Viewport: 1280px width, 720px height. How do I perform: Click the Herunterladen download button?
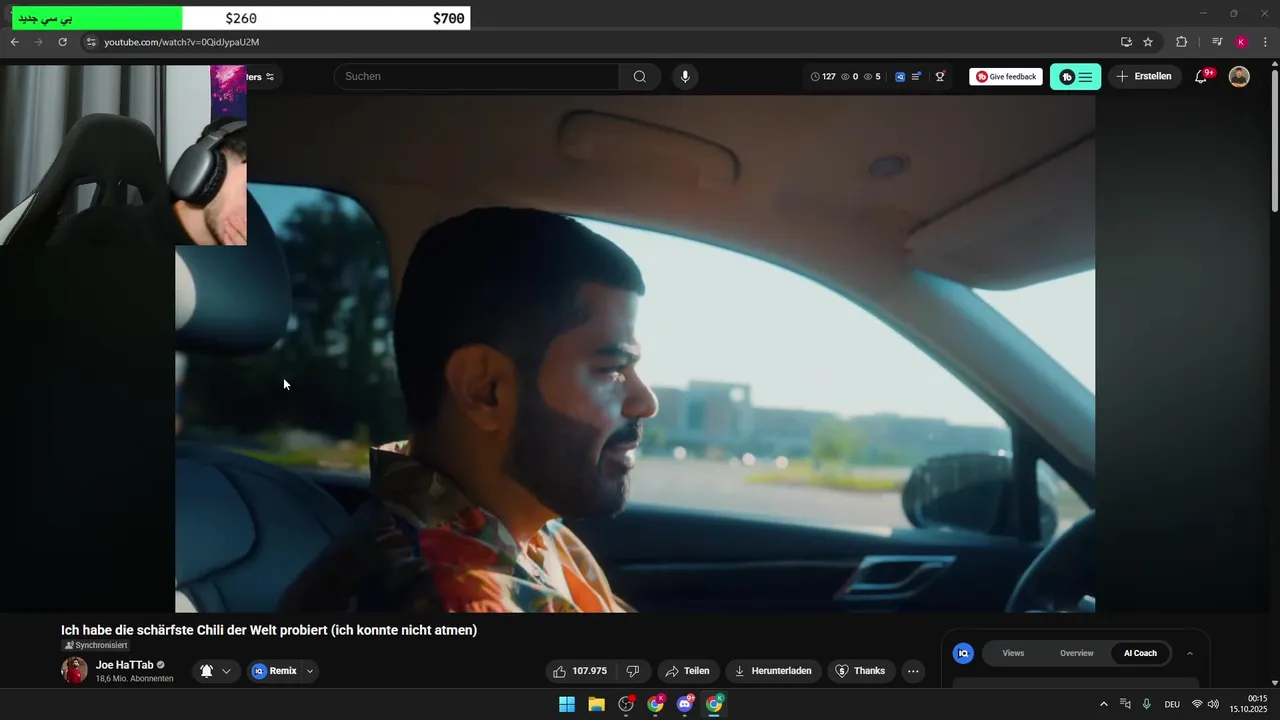click(x=773, y=671)
